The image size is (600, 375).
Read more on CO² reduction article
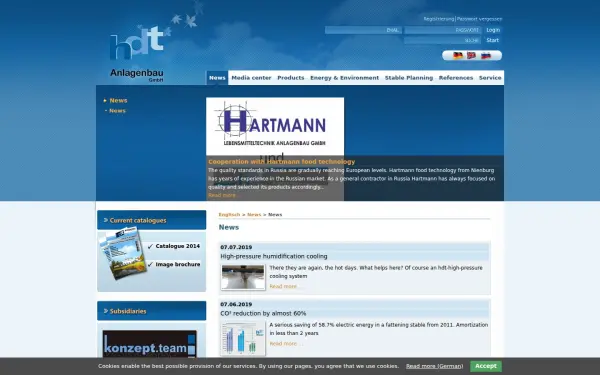point(283,344)
